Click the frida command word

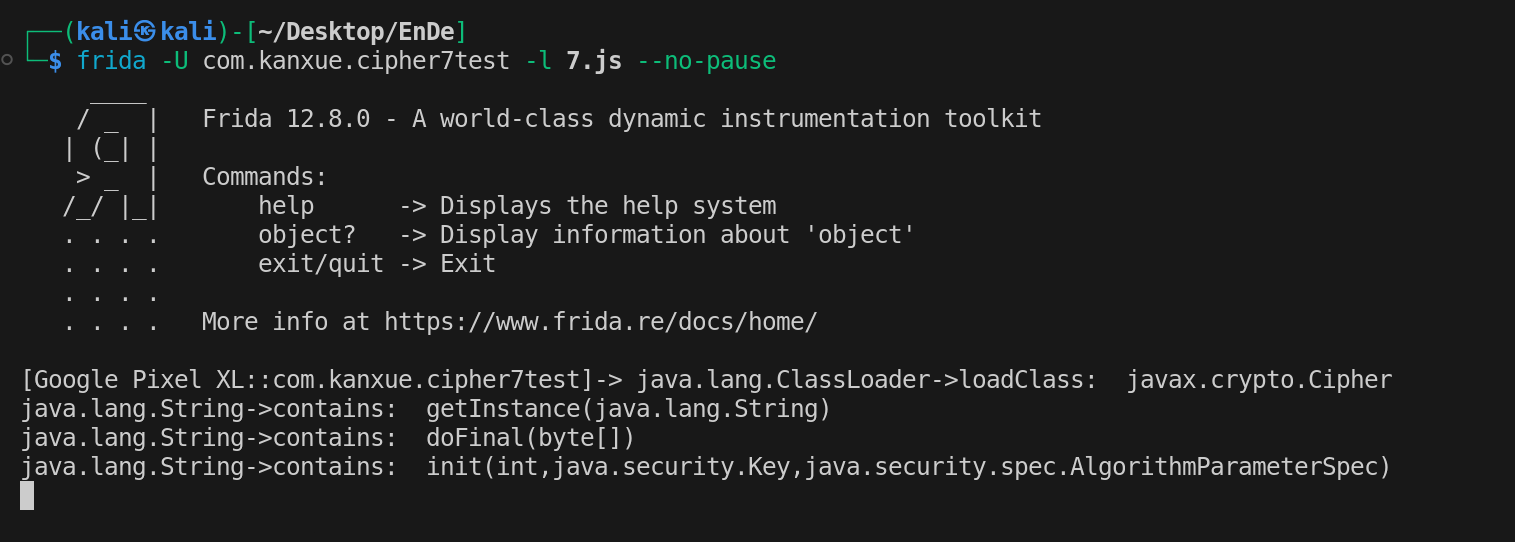111,61
